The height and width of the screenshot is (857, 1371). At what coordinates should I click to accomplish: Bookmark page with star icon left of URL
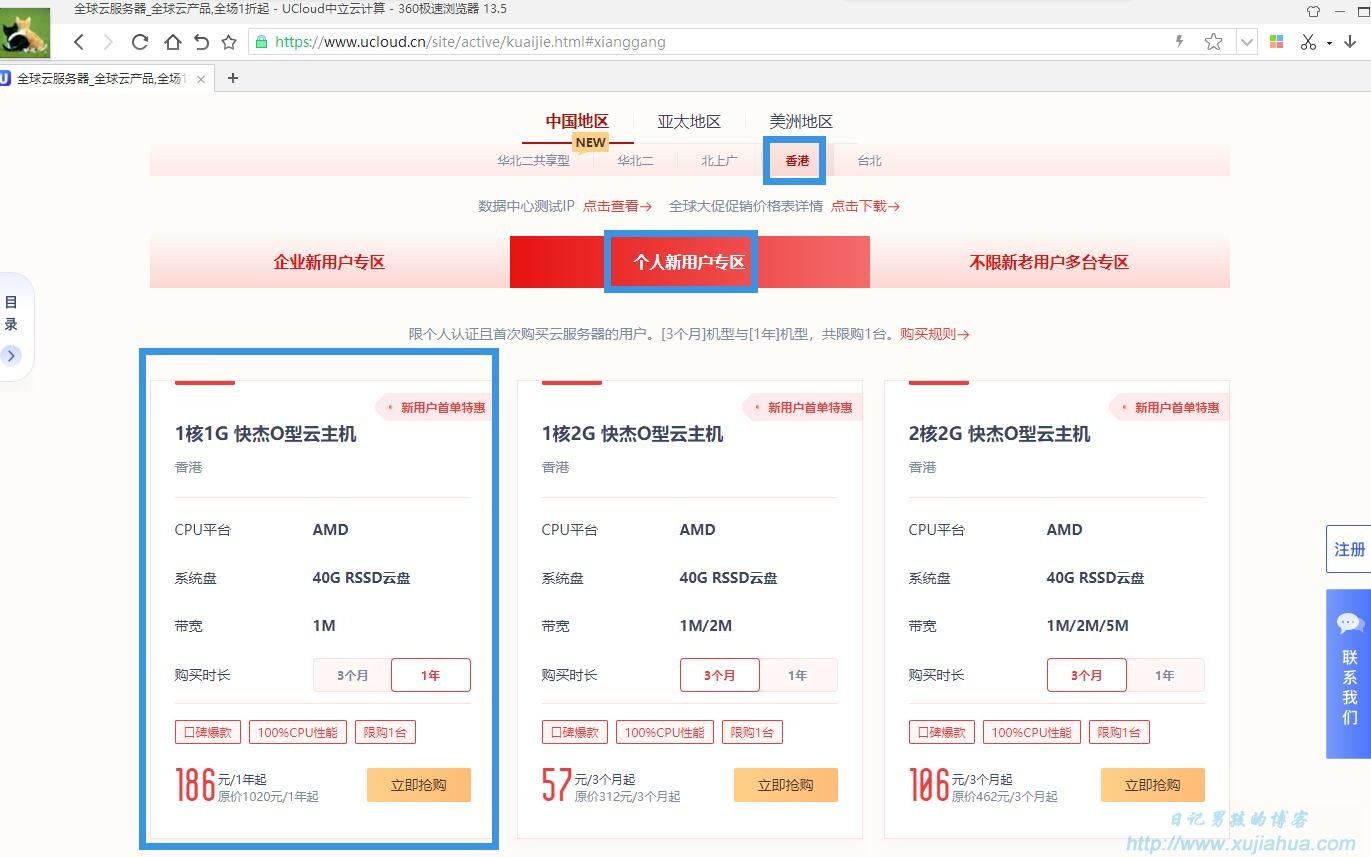coord(229,42)
